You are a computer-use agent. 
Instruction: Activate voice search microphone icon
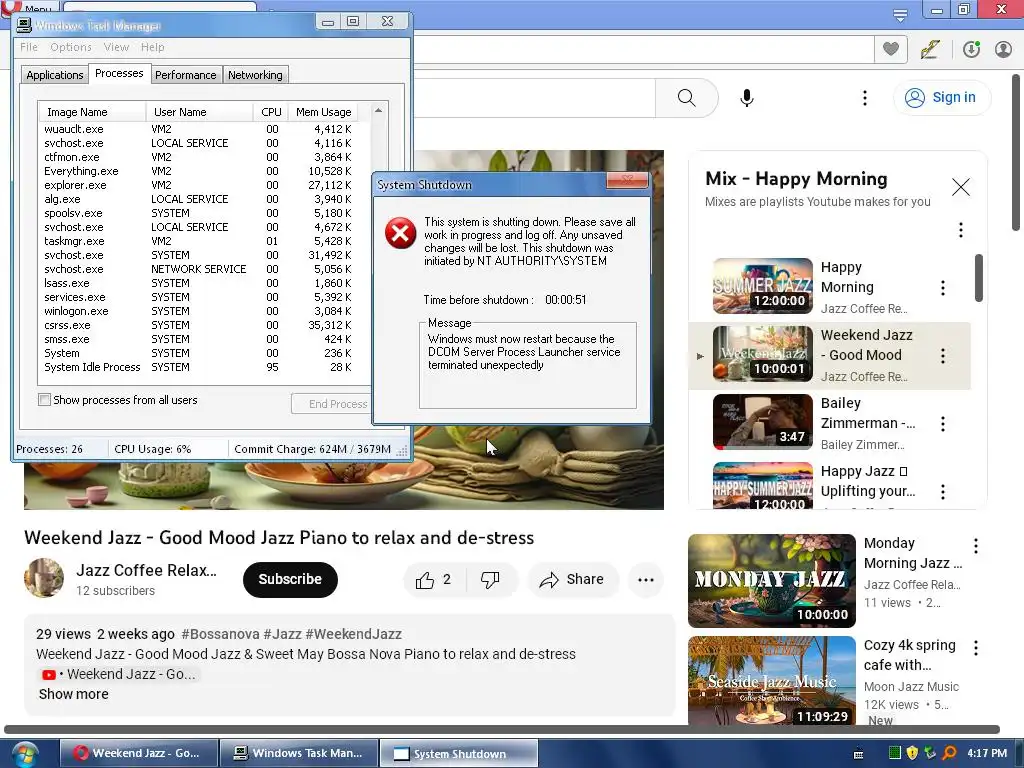click(x=746, y=98)
